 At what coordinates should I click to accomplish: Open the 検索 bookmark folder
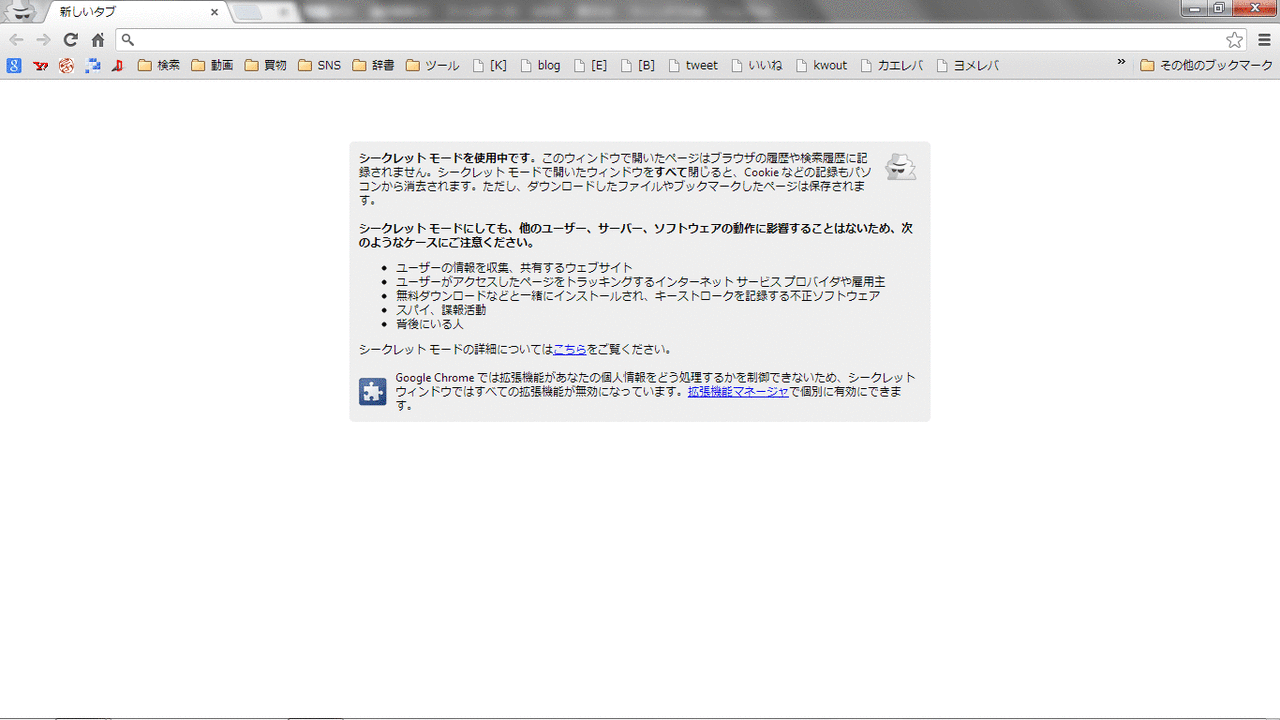(159, 66)
